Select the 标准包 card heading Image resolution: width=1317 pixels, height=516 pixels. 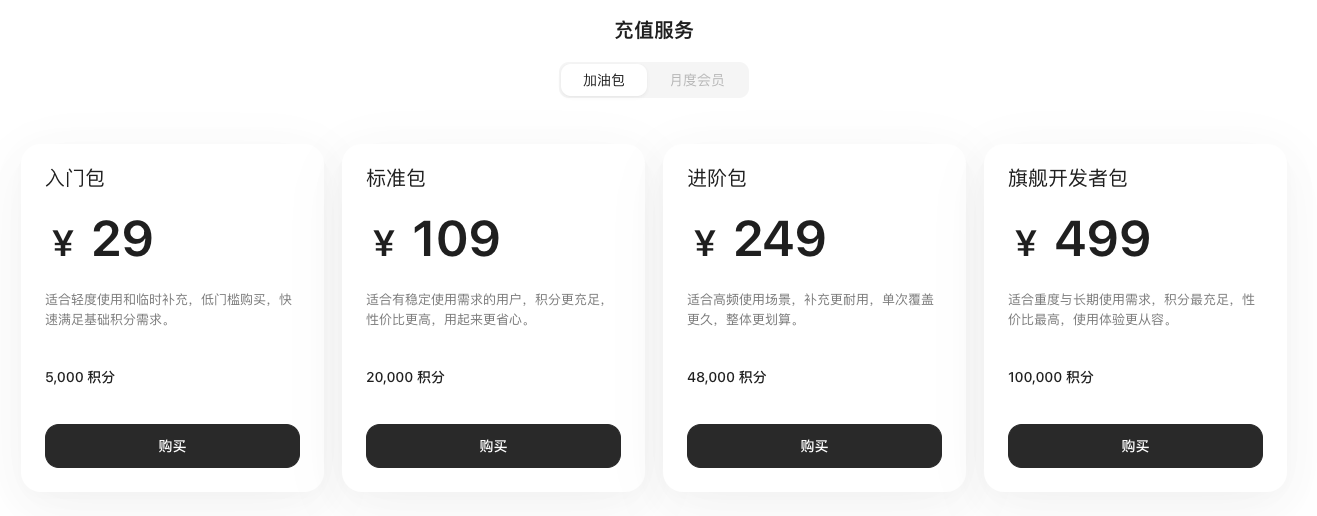pos(396,178)
